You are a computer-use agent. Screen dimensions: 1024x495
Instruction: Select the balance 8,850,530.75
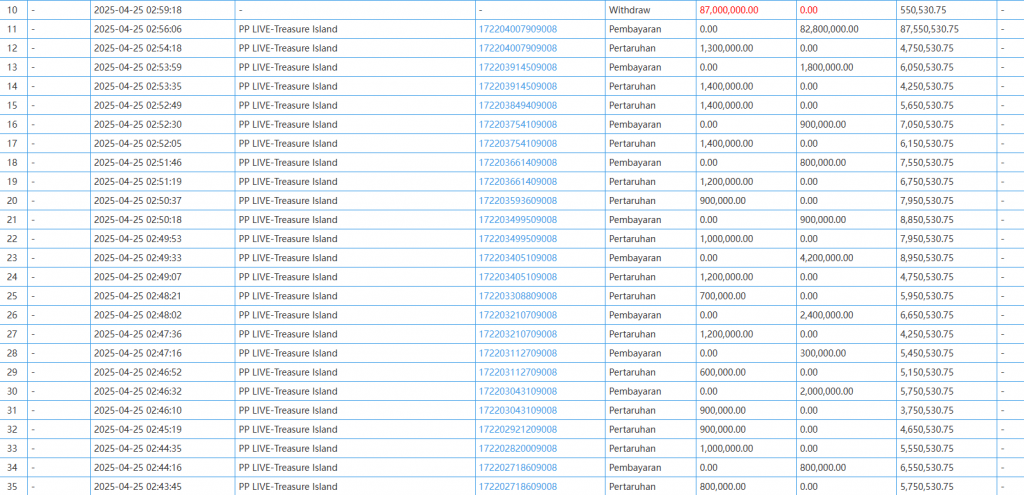(x=927, y=219)
